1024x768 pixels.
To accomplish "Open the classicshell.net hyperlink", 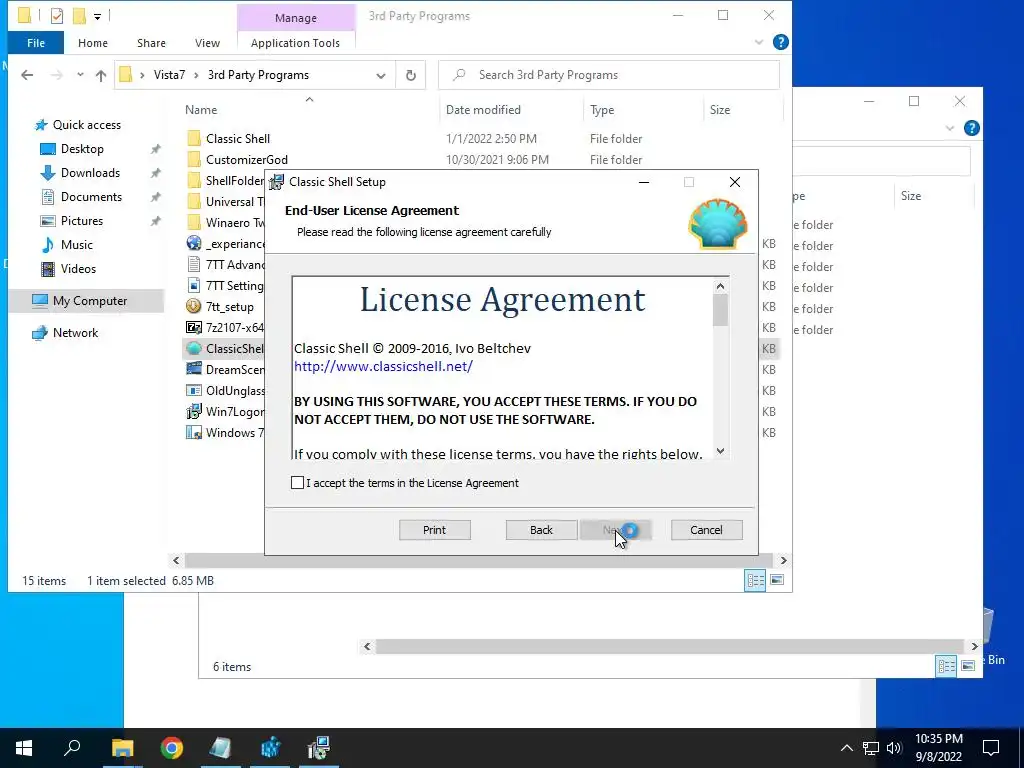I will (x=383, y=366).
